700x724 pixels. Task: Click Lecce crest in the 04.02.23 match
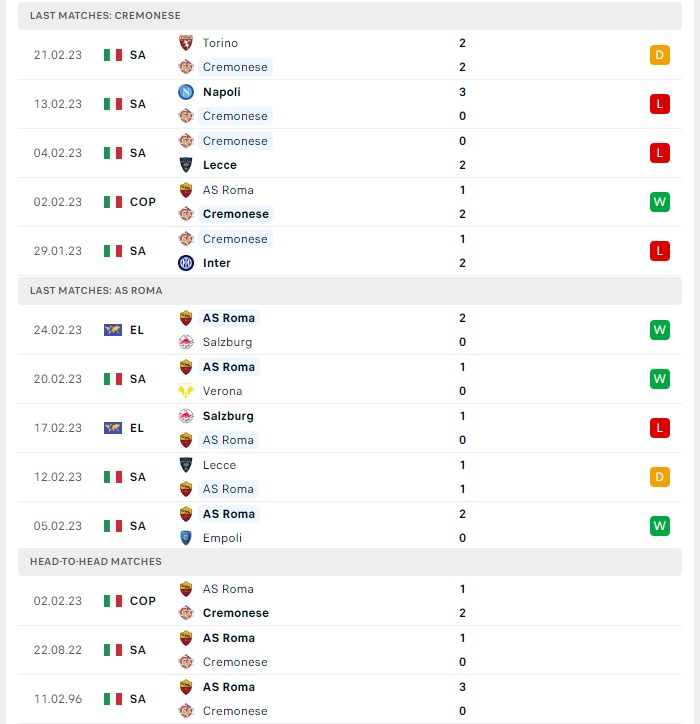[x=186, y=165]
